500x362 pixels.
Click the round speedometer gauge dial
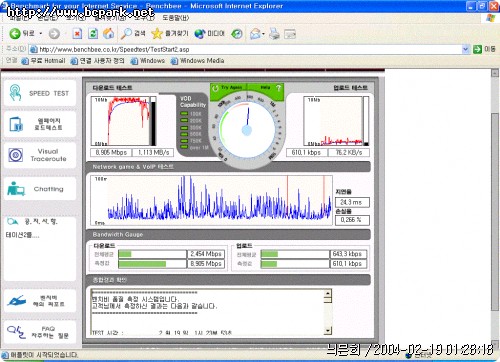(247, 130)
